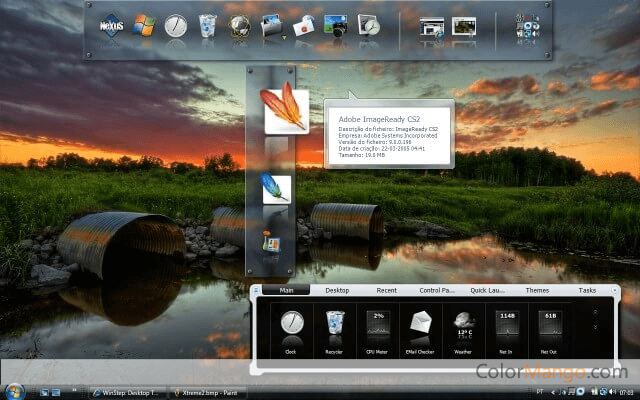Click the shelf scroll down arrow
This screenshot has height=400, width=640.
pyautogui.click(x=595, y=327)
